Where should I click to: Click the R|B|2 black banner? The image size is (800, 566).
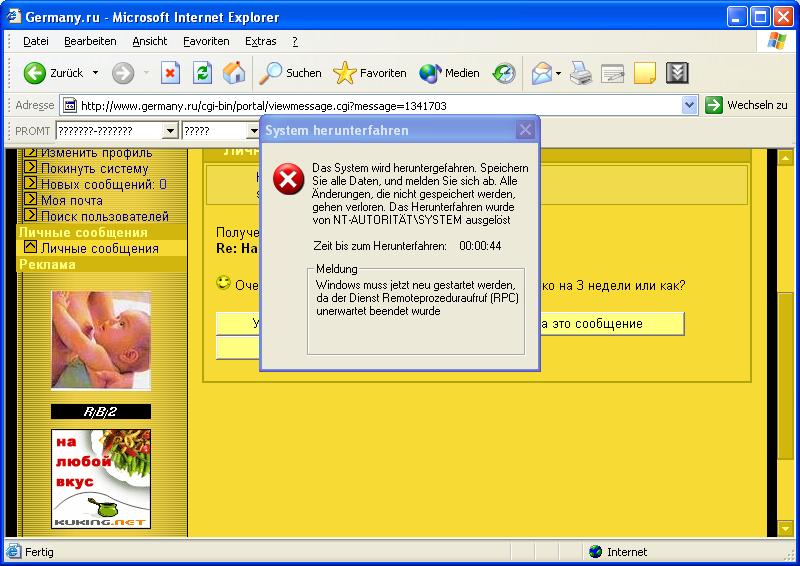click(101, 412)
